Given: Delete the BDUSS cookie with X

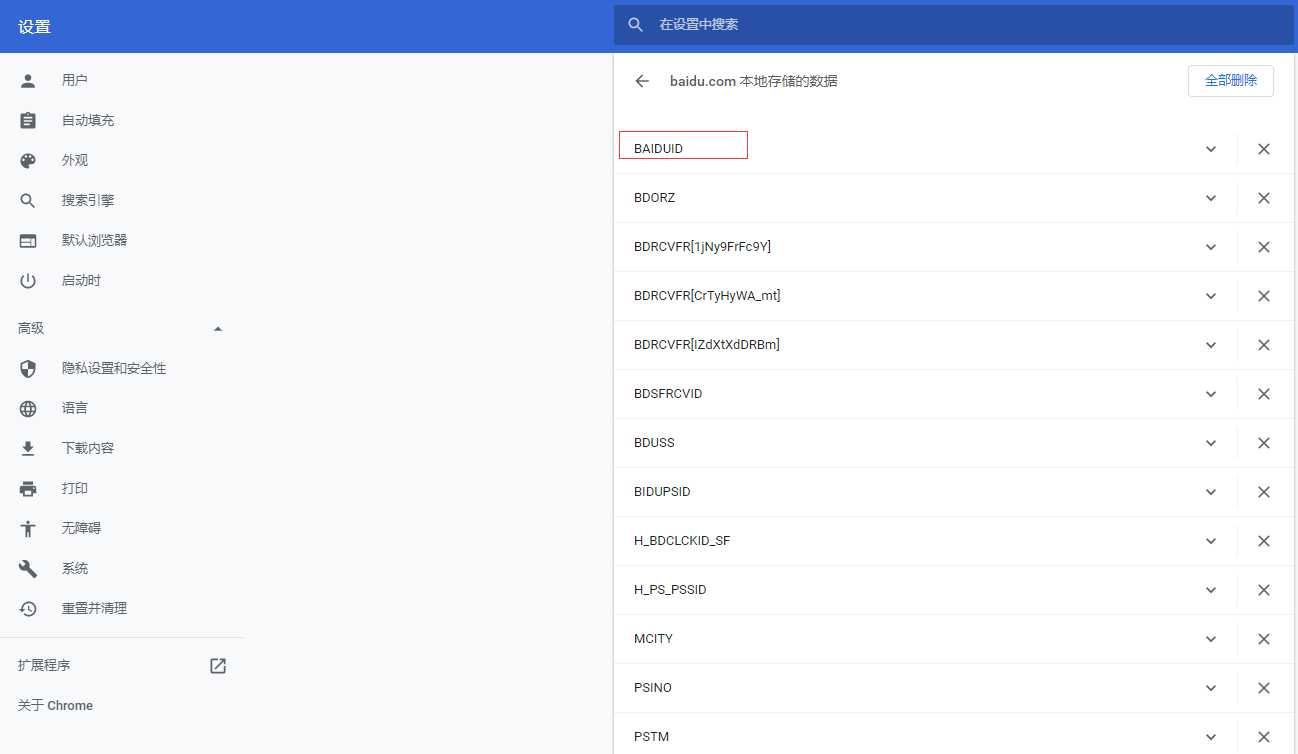Looking at the screenshot, I should pos(1264,443).
